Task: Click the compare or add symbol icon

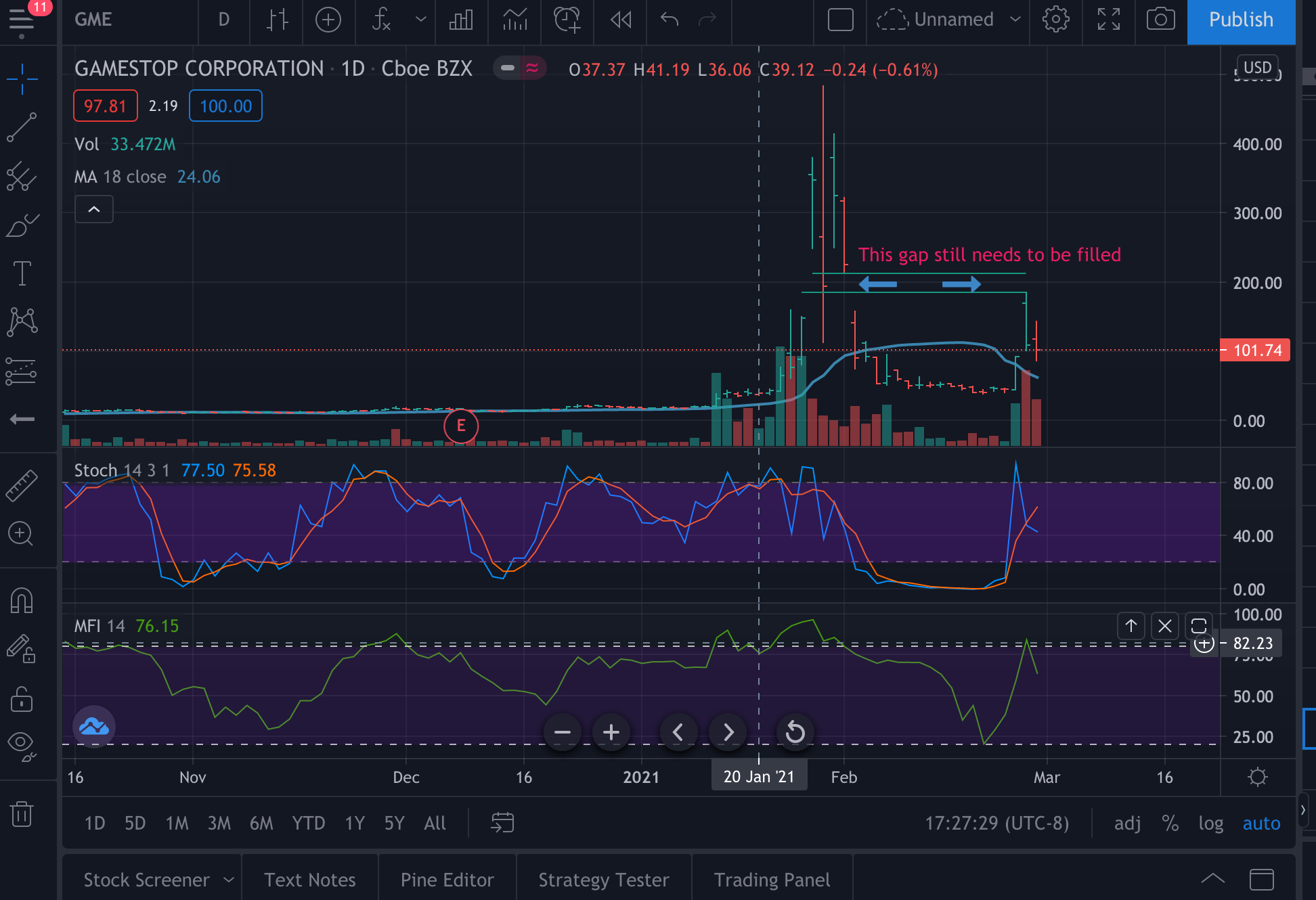Action: [328, 20]
